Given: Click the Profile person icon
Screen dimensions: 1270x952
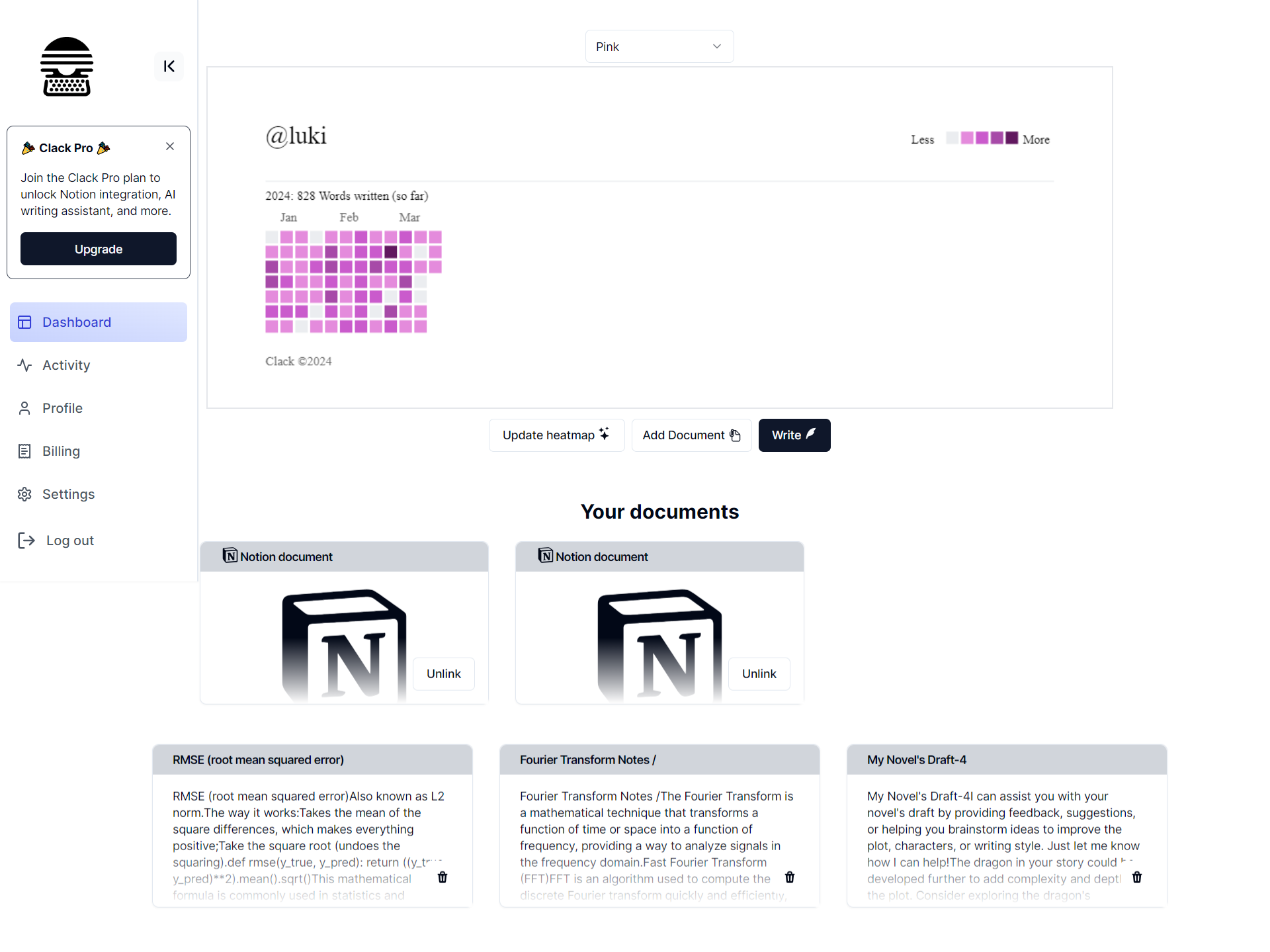Looking at the screenshot, I should (x=24, y=408).
